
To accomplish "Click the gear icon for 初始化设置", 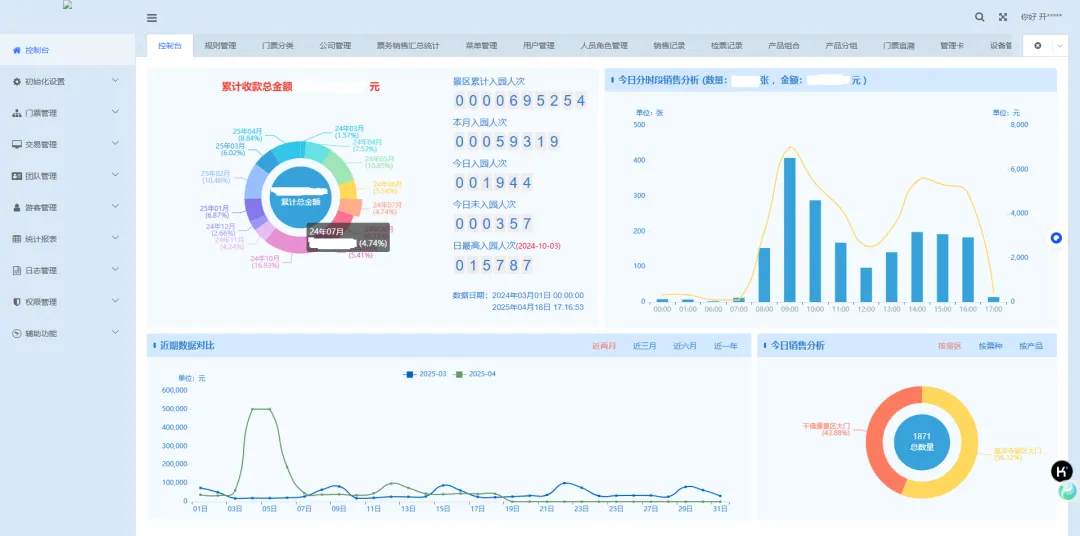I will [x=16, y=81].
